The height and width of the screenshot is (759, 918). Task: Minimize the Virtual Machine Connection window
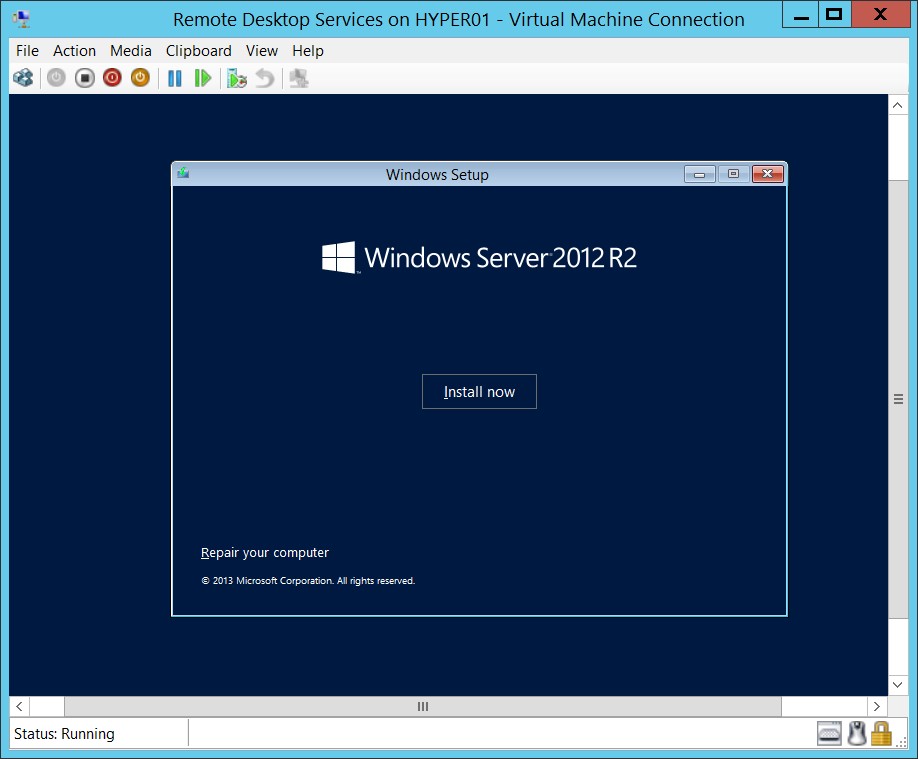click(x=801, y=15)
